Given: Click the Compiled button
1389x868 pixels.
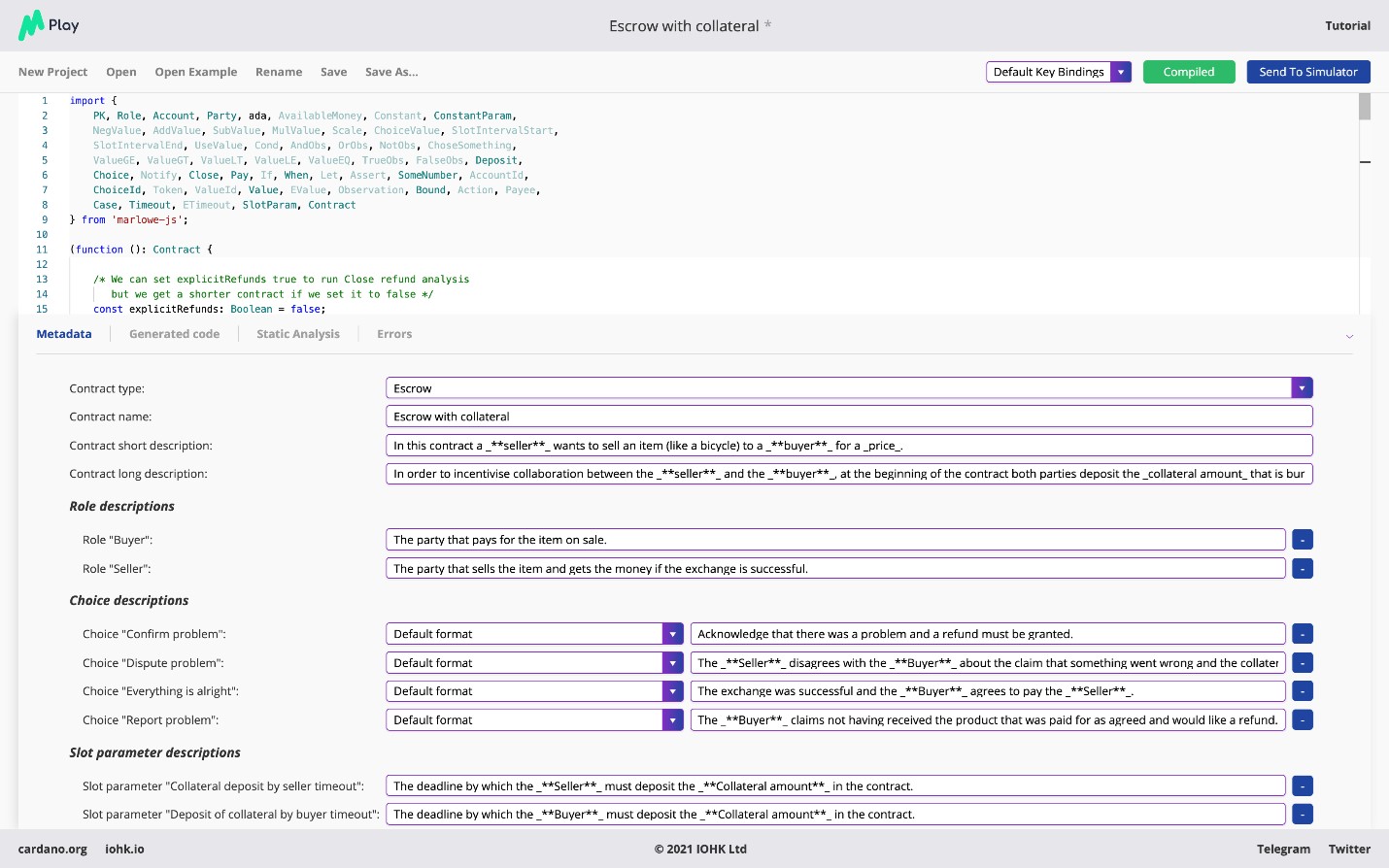Looking at the screenshot, I should (1189, 72).
